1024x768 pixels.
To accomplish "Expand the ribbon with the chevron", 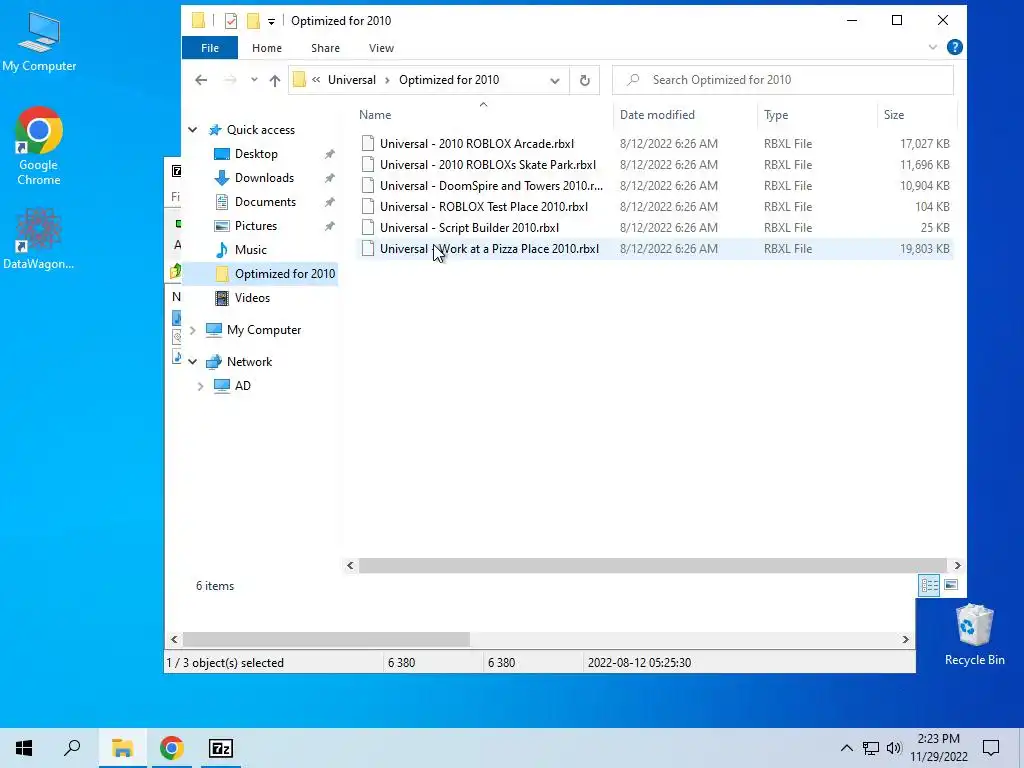I will 933,47.
